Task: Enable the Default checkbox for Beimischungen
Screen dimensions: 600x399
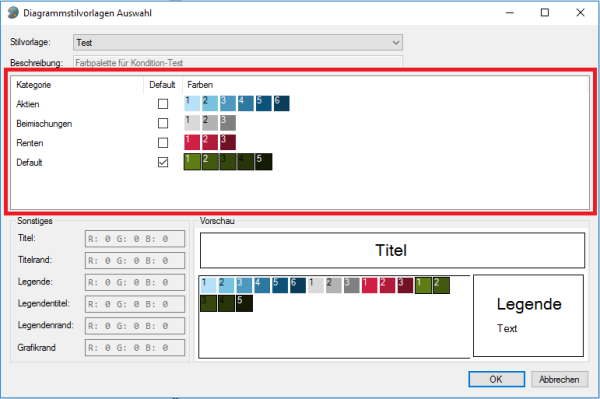Action: tap(163, 123)
